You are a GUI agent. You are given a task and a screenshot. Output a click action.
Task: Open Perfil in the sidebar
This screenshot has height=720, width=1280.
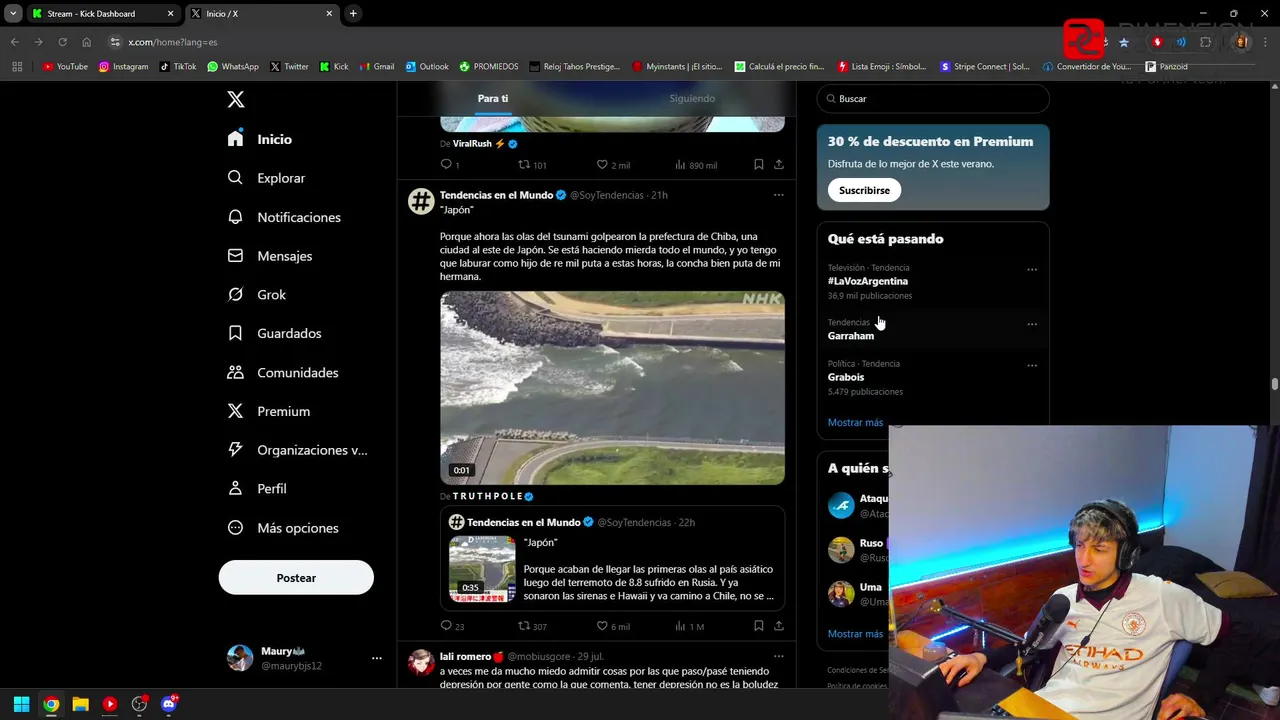click(x=257, y=489)
